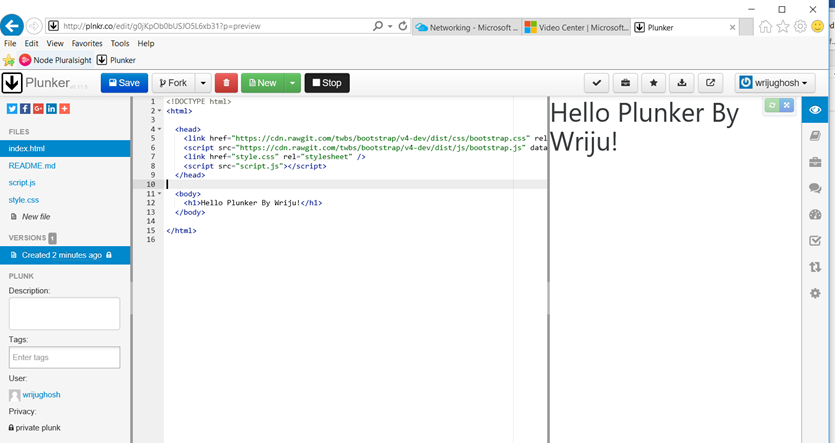The height and width of the screenshot is (443, 835).
Task: Share plunk on Twitter
Action: tap(12, 109)
